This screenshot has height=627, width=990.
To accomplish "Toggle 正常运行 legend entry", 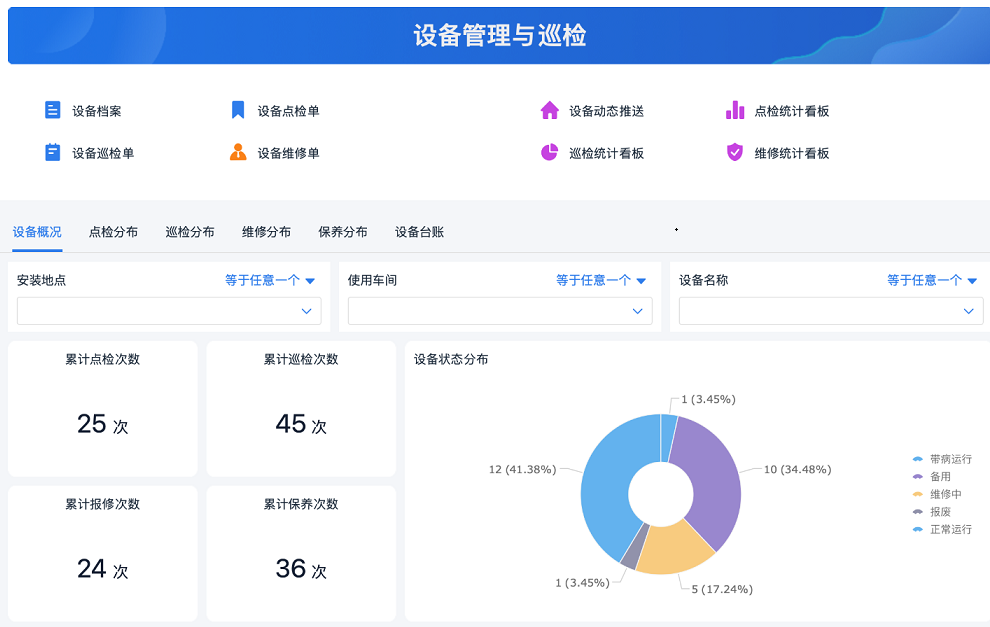I will click(943, 530).
